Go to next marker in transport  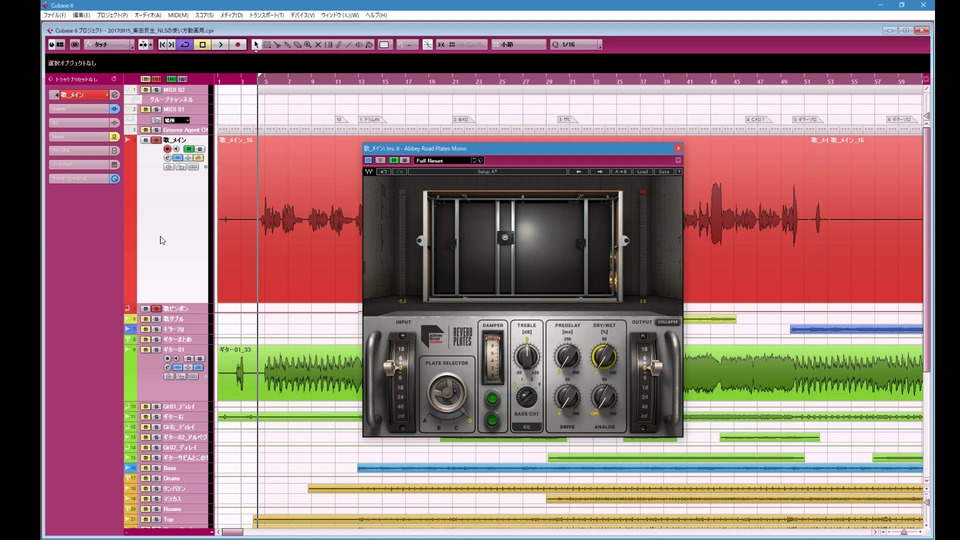(x=171, y=45)
